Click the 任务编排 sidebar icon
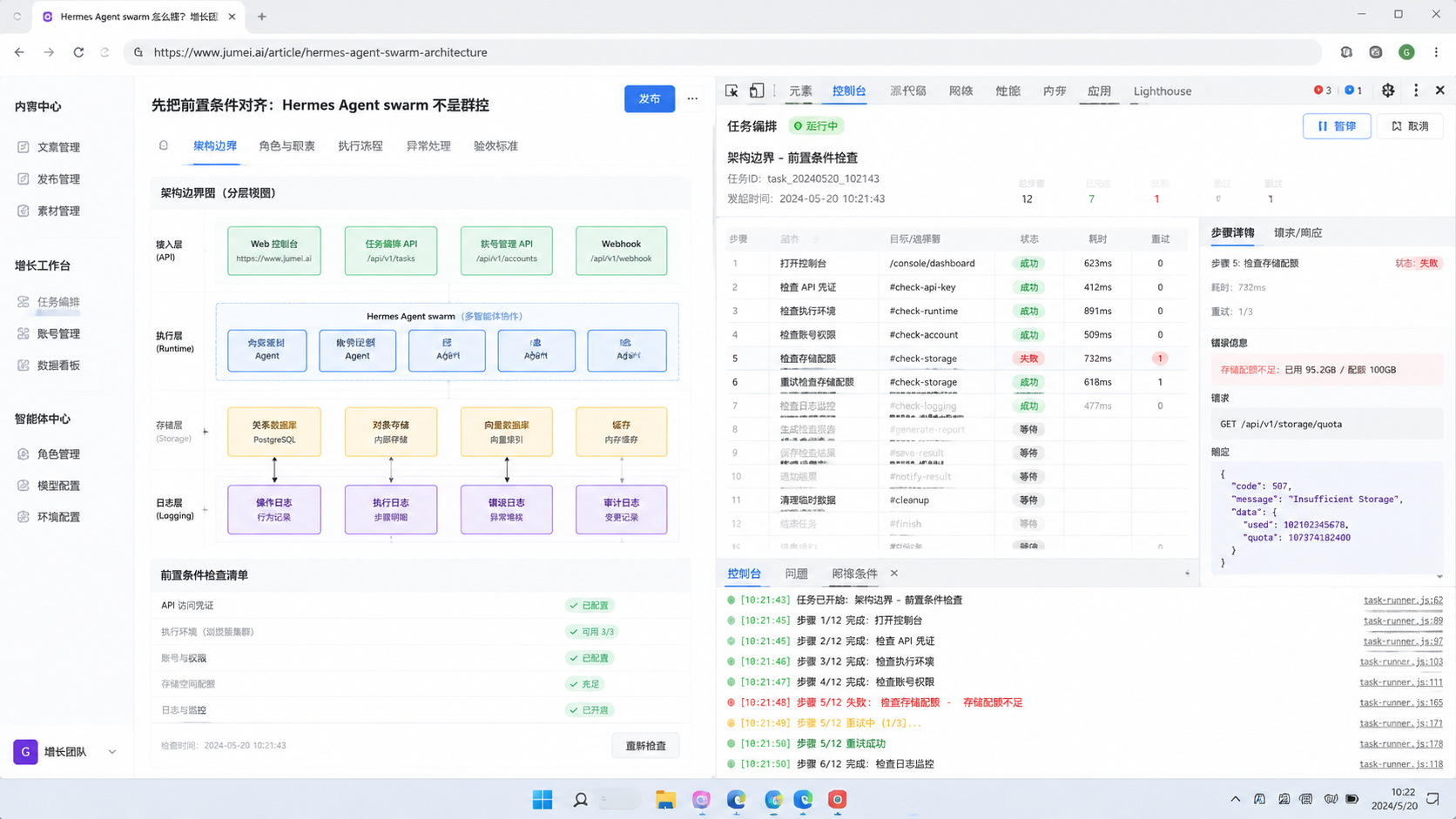The width and height of the screenshot is (1456, 819). 24,302
